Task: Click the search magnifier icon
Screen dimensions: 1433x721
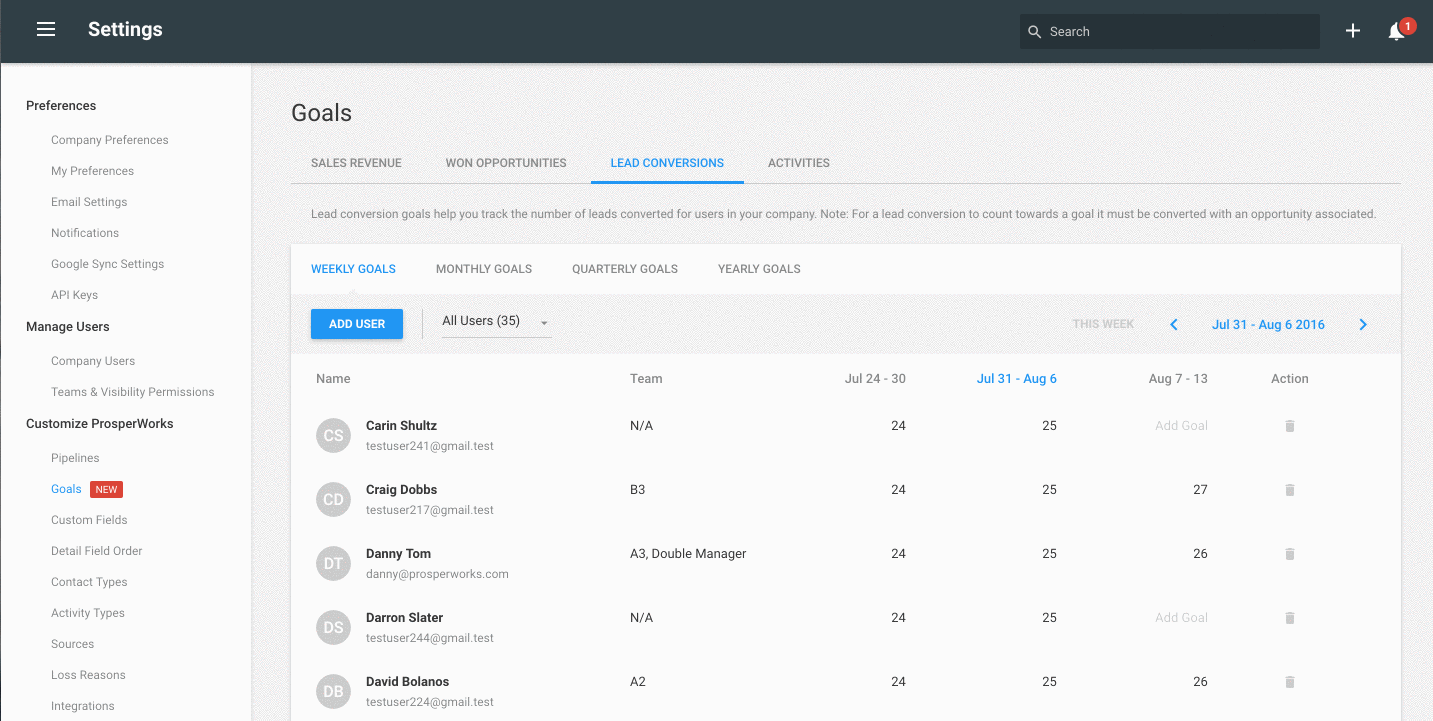Action: point(1035,32)
